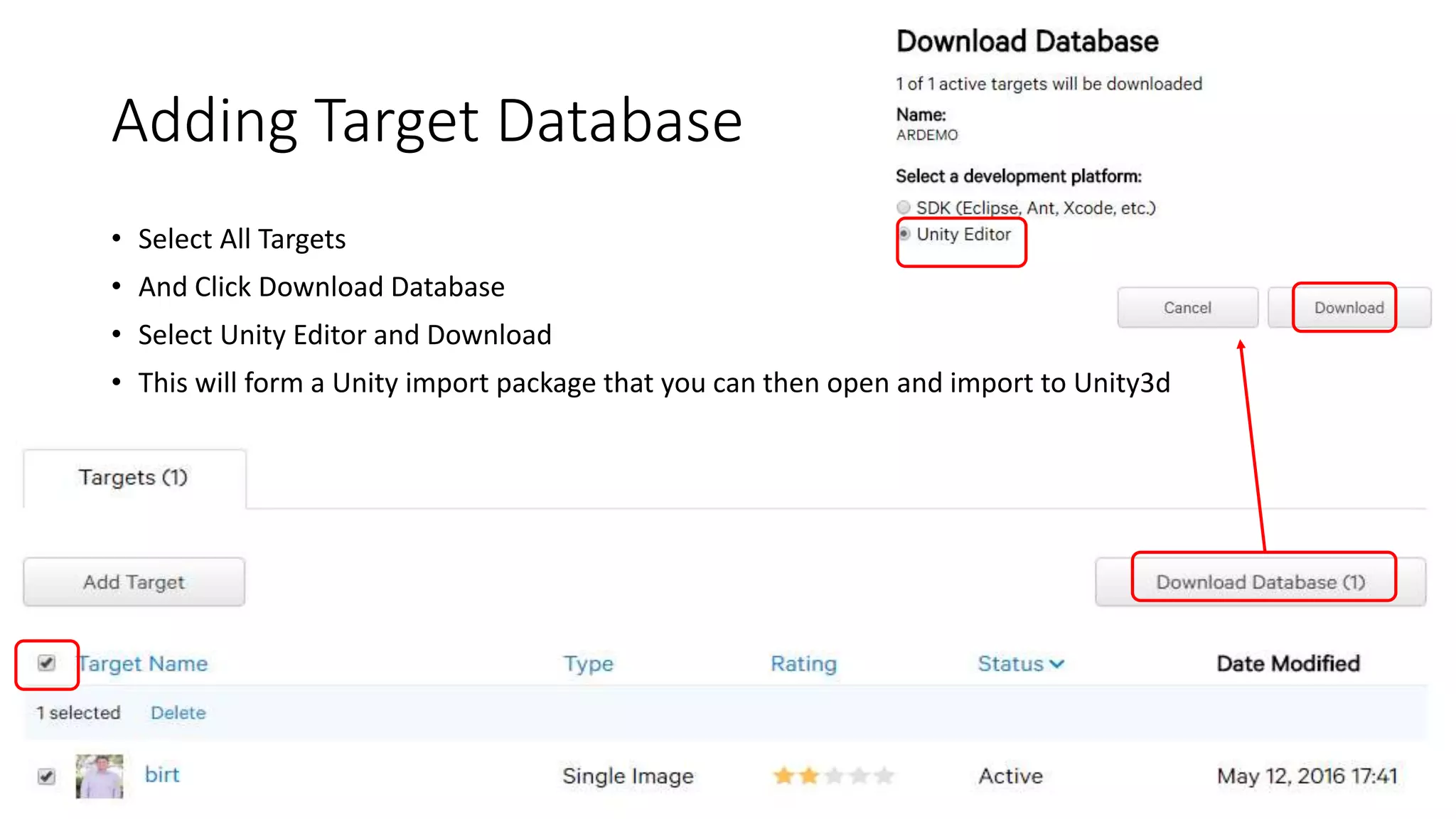The width and height of the screenshot is (1456, 819).
Task: Click the second gold star of birt's rating
Action: 809,776
